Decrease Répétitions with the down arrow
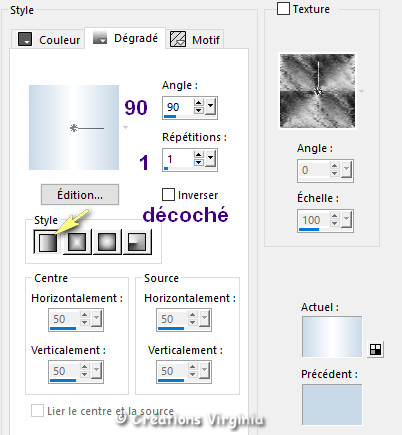The image size is (402, 435). point(199,162)
